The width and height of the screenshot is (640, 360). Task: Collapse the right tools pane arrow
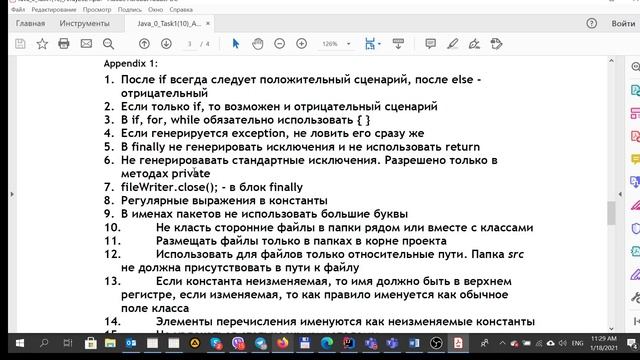(620, 194)
